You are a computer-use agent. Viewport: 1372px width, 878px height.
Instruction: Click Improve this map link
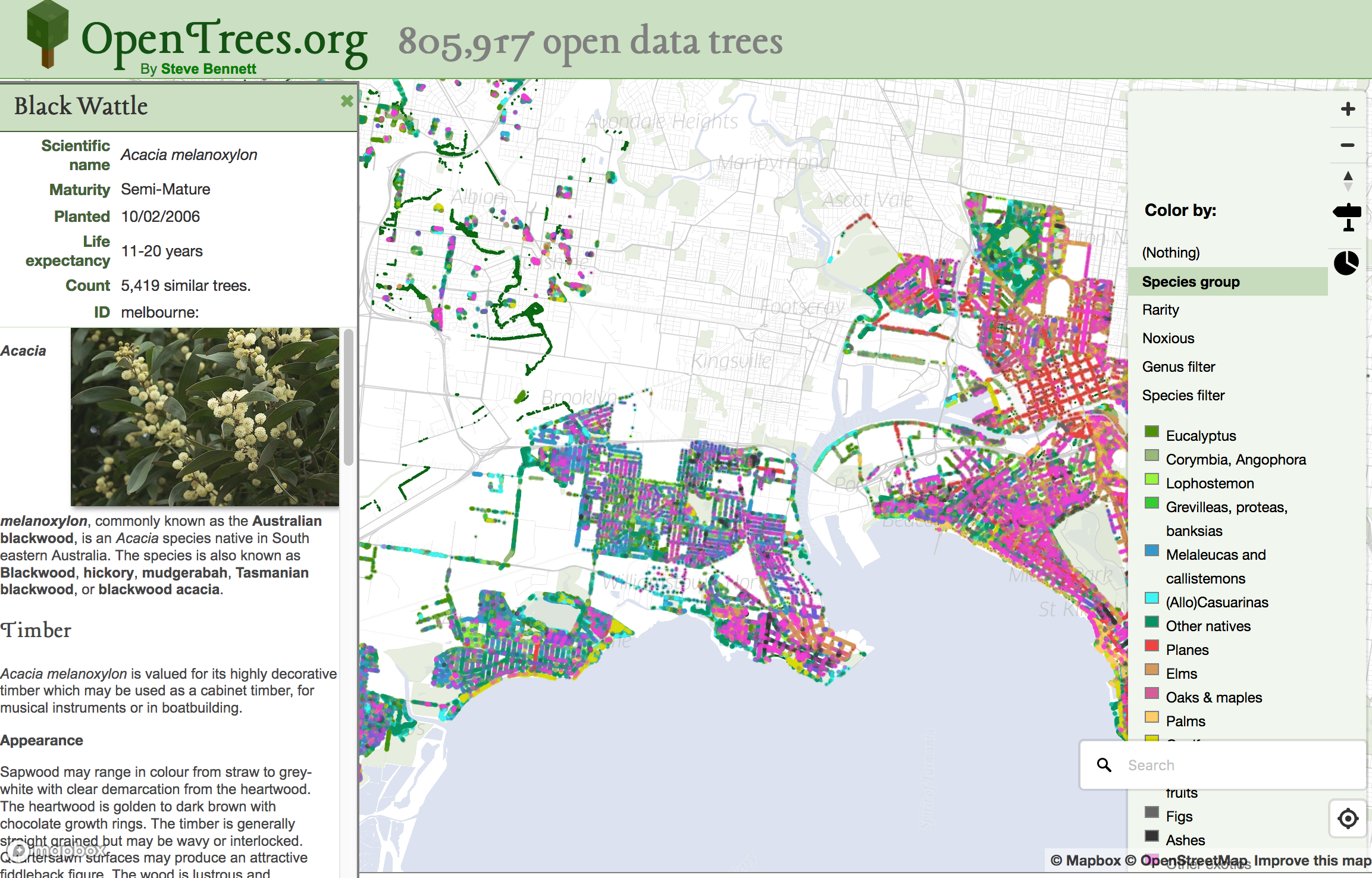tap(1312, 861)
